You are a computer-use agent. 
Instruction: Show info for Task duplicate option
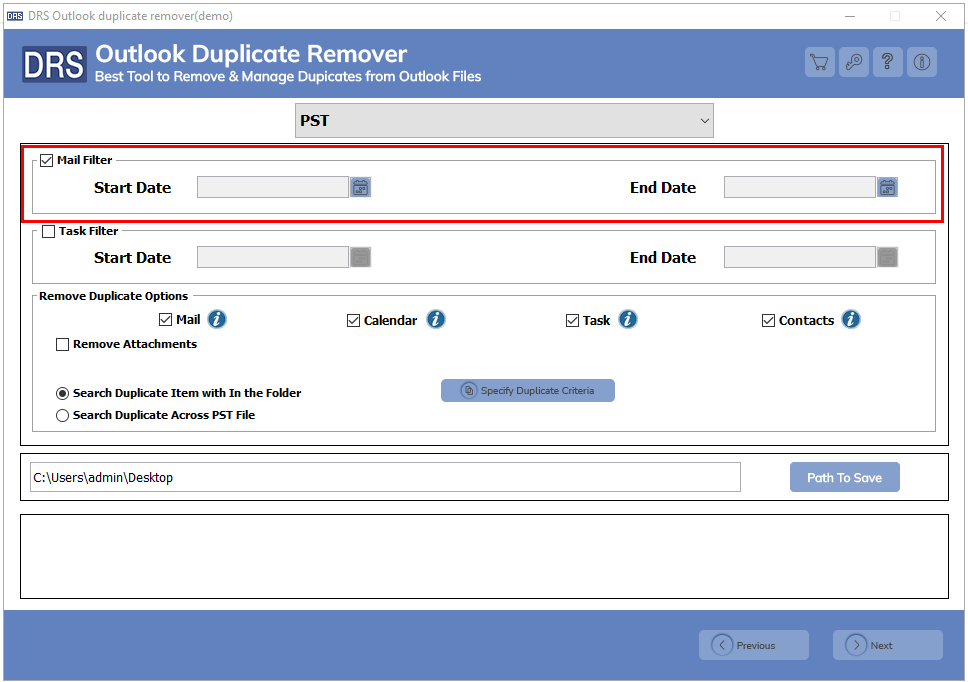(x=628, y=319)
